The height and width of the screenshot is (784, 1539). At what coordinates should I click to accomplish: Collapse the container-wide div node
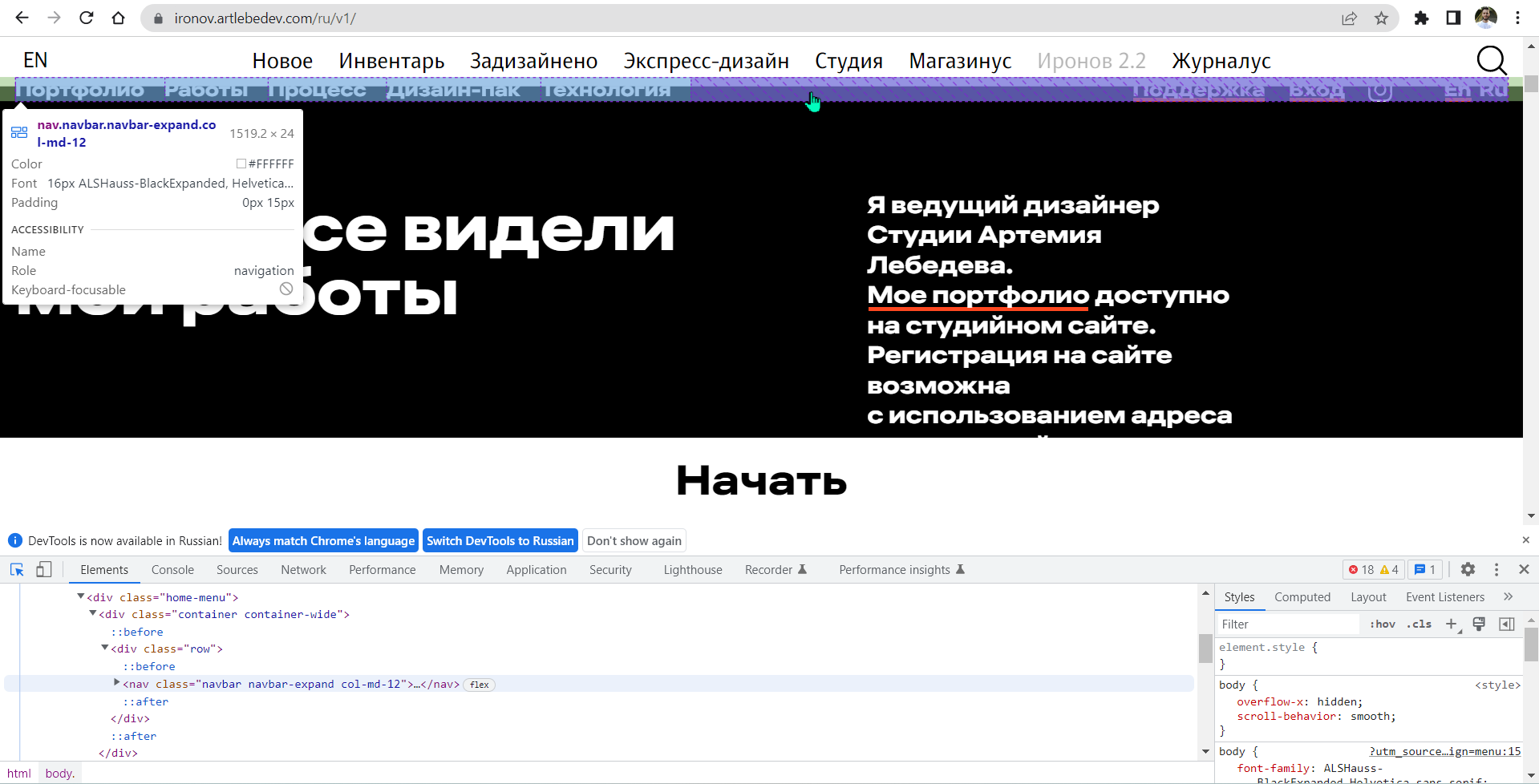point(93,613)
